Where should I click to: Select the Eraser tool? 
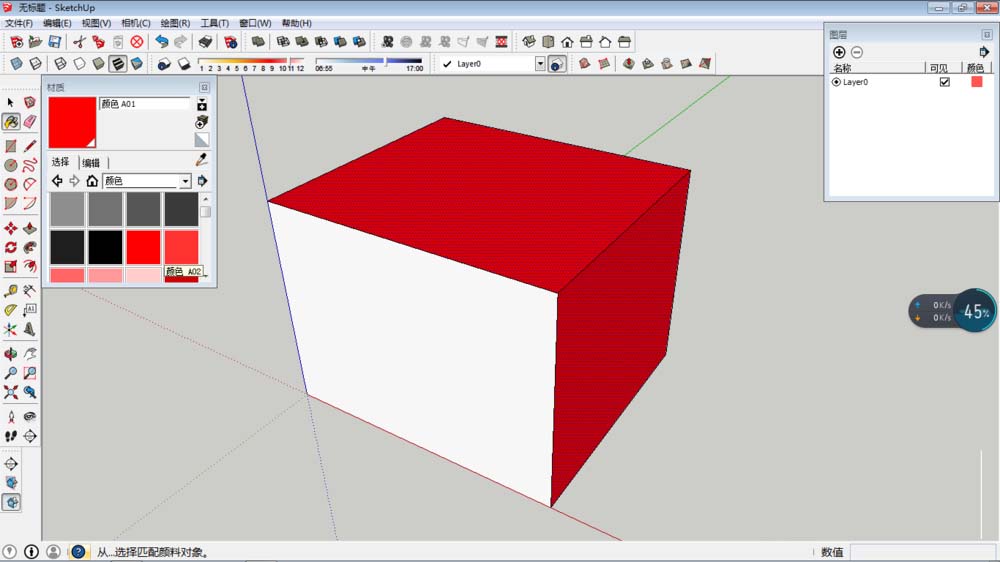pyautogui.click(x=30, y=121)
